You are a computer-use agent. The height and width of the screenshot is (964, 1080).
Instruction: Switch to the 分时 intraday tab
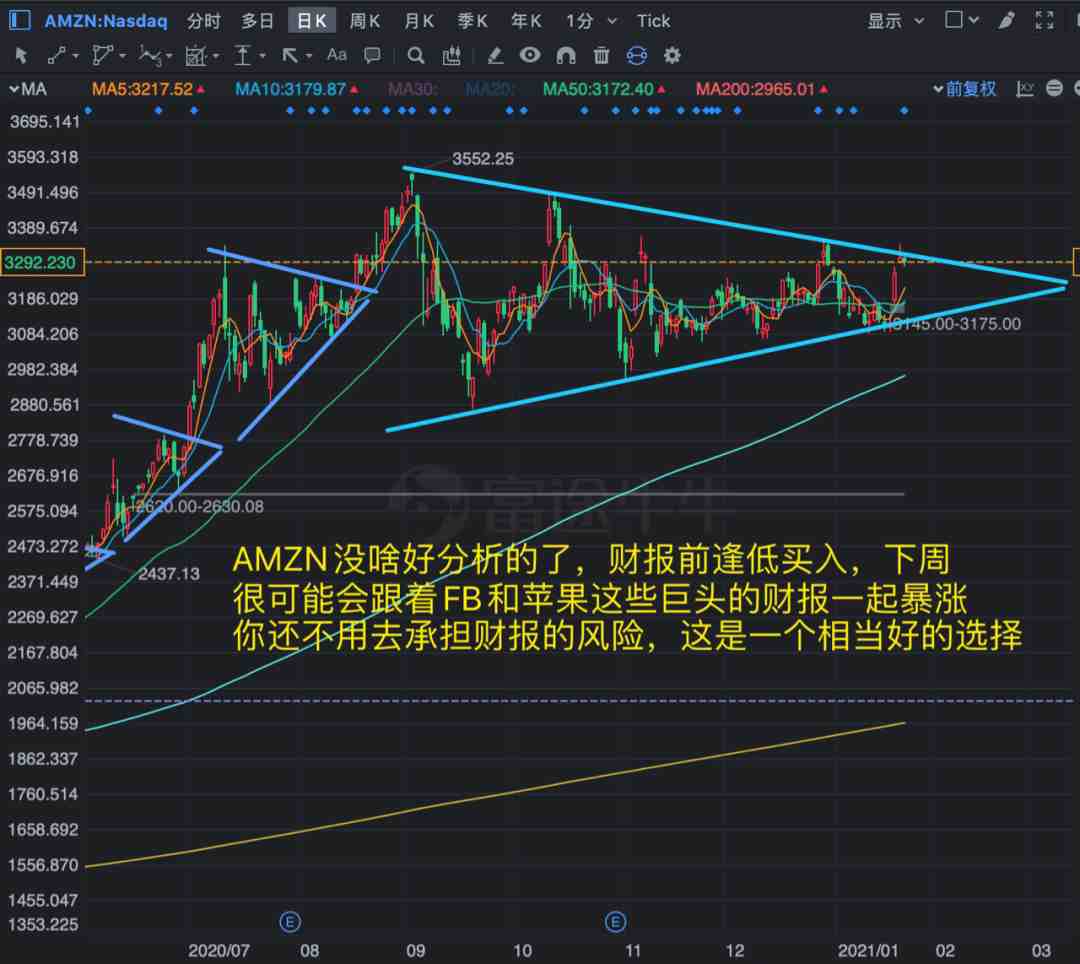[204, 21]
